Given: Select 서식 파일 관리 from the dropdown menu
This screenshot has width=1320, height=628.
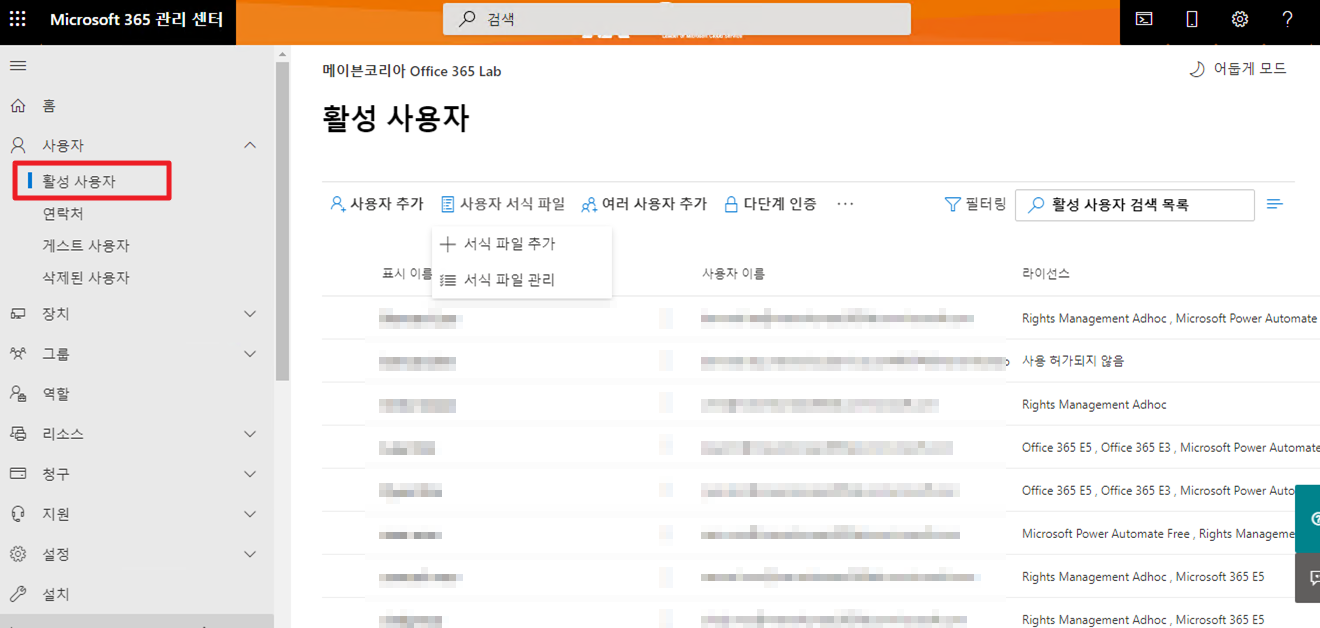Looking at the screenshot, I should [521, 280].
